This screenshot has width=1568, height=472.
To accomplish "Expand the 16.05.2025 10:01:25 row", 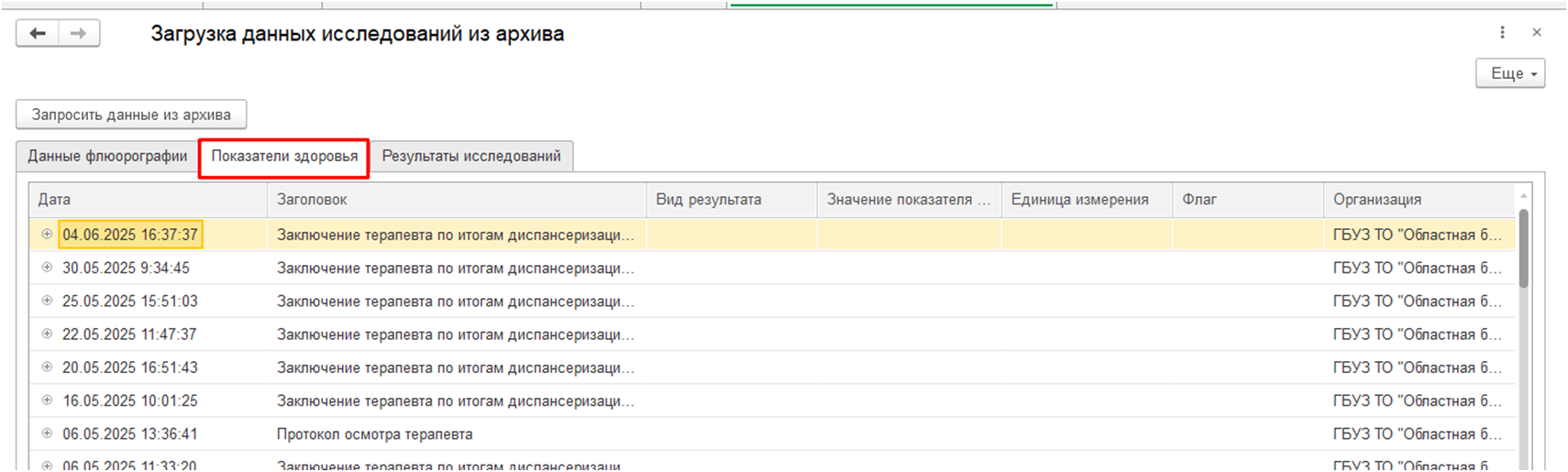I will (x=47, y=401).
